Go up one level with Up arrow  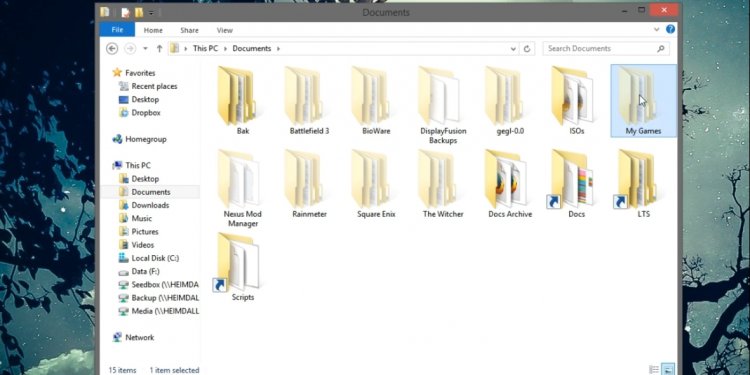[x=159, y=48]
